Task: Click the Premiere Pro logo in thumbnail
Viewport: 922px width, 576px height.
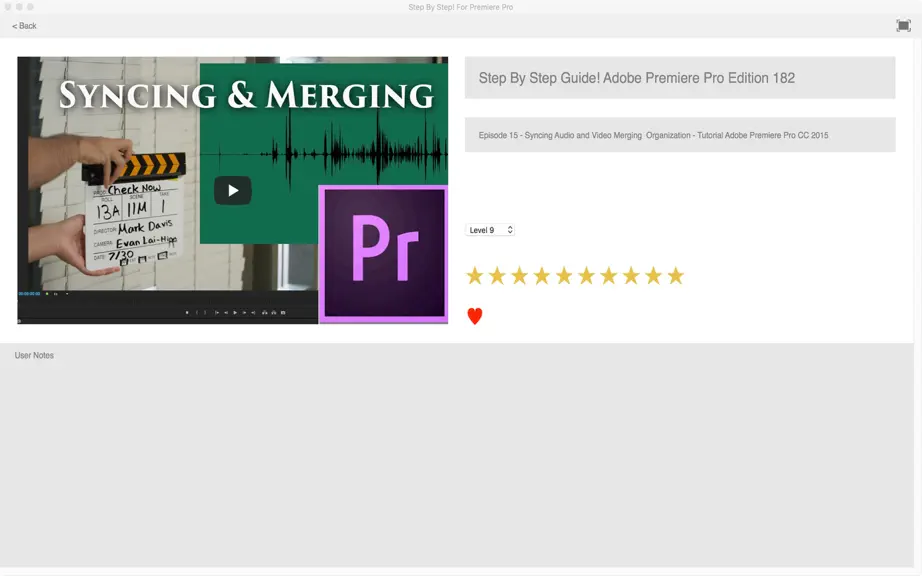Action: pyautogui.click(x=383, y=254)
